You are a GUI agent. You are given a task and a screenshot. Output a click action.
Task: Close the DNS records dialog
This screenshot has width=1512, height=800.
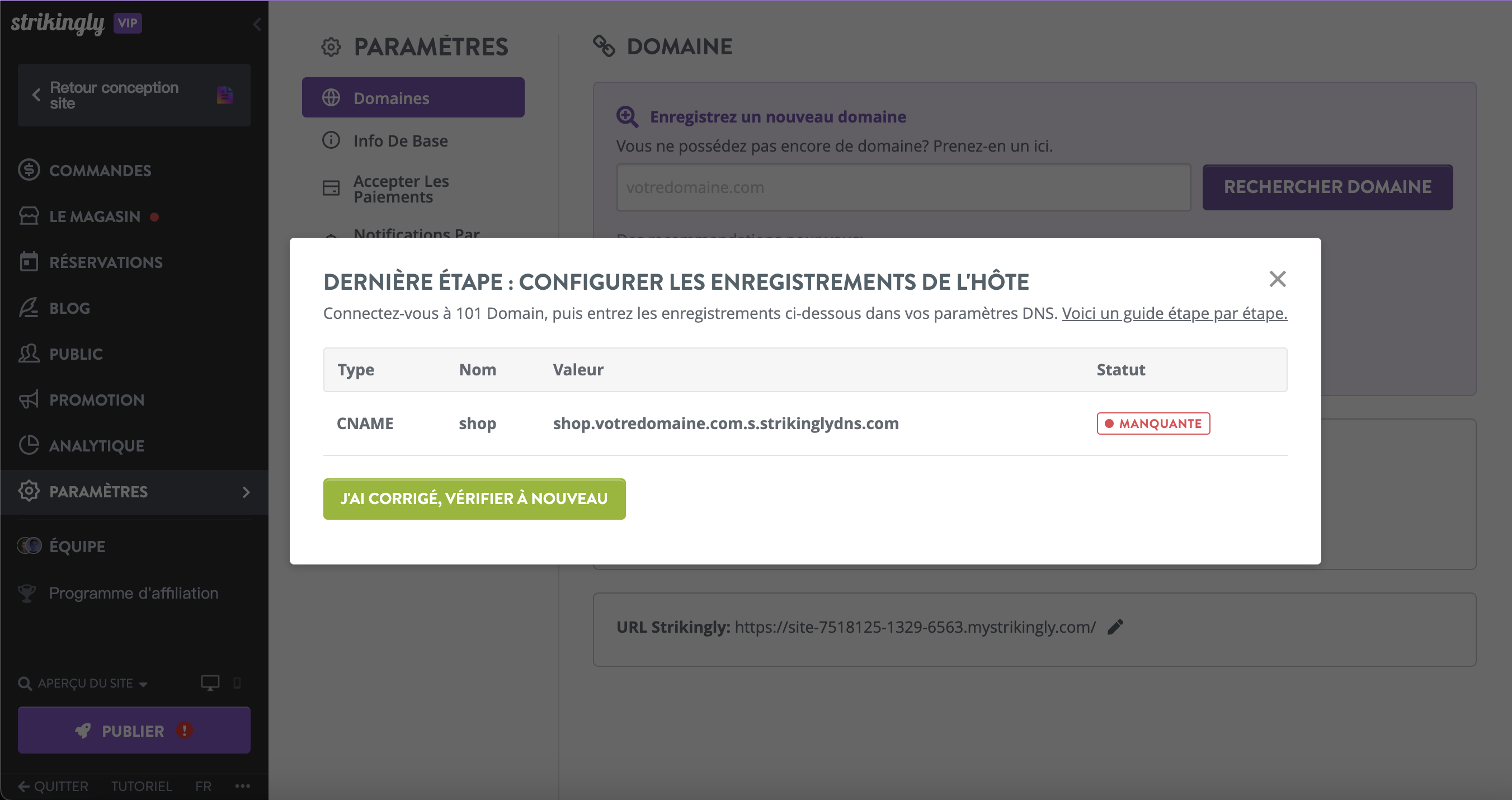point(1277,279)
